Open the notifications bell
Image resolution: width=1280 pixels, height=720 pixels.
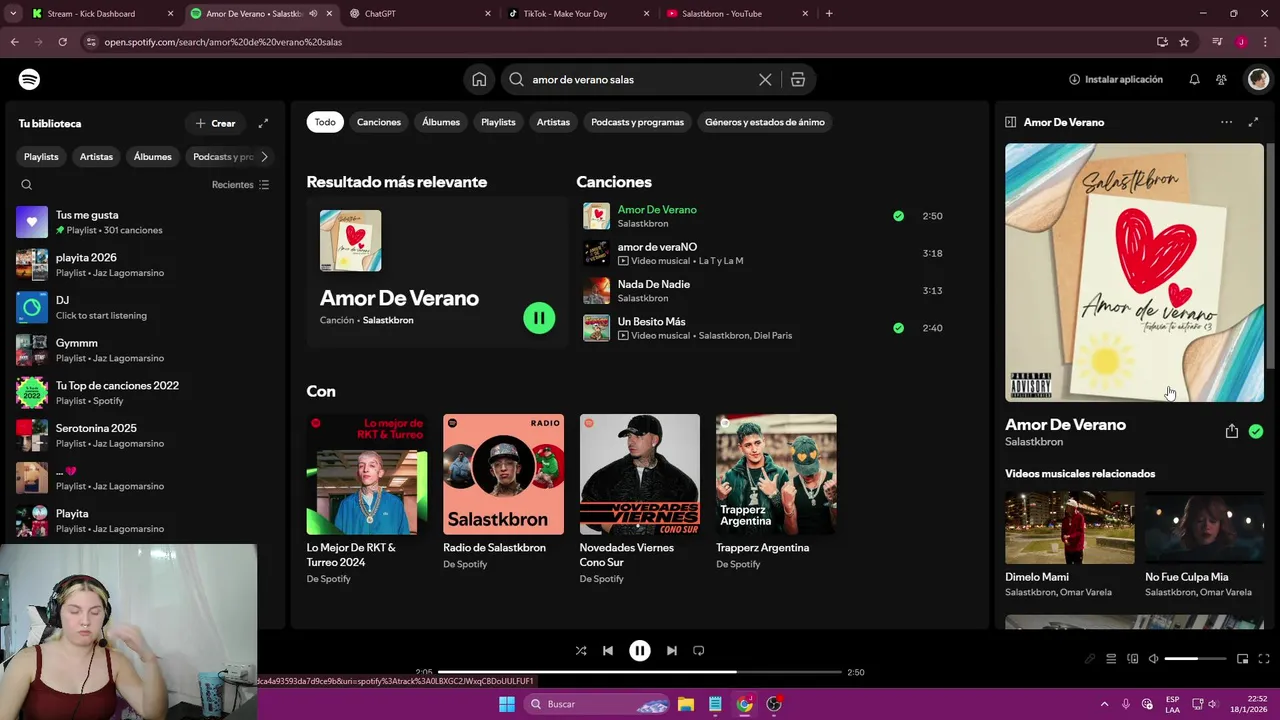[1194, 79]
